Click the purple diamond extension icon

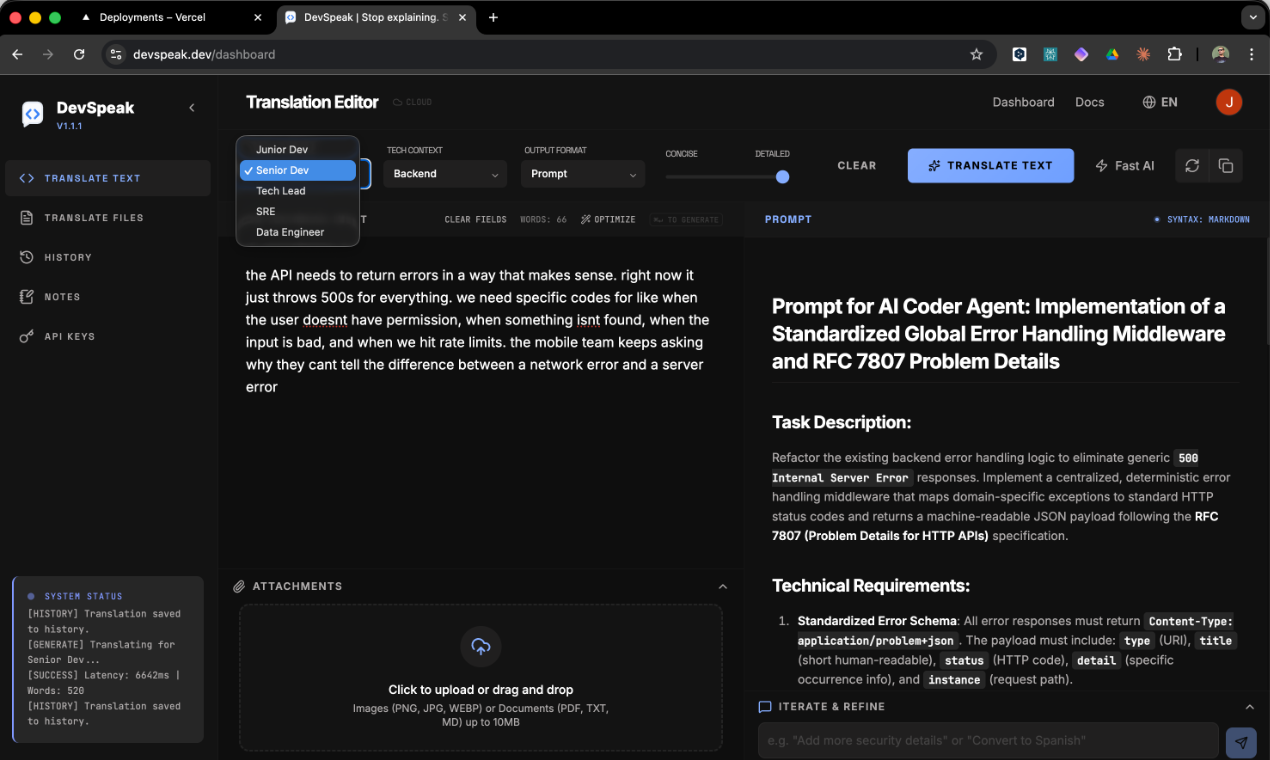click(1081, 54)
